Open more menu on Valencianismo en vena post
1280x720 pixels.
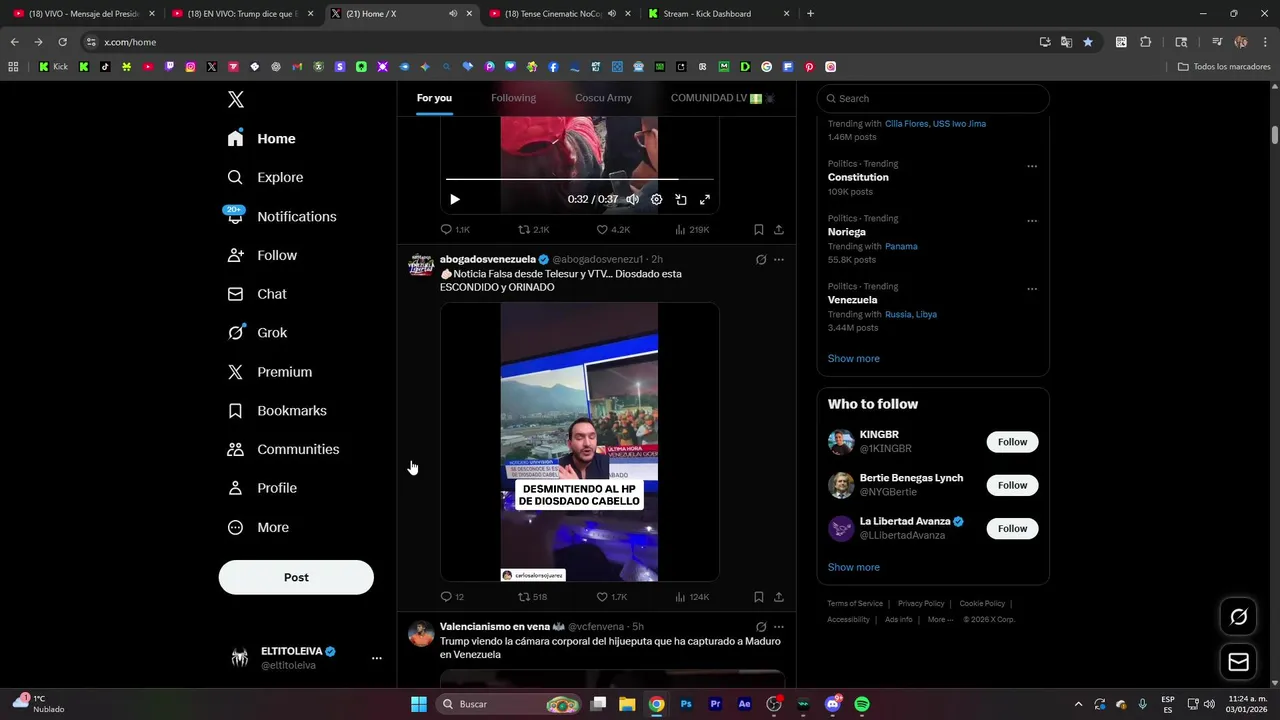tap(779, 627)
